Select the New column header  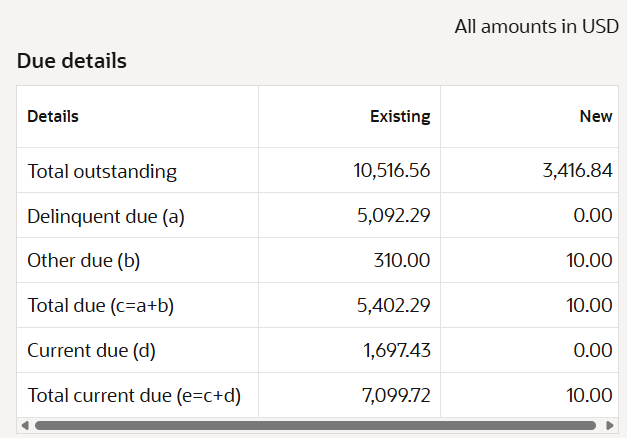click(x=596, y=116)
